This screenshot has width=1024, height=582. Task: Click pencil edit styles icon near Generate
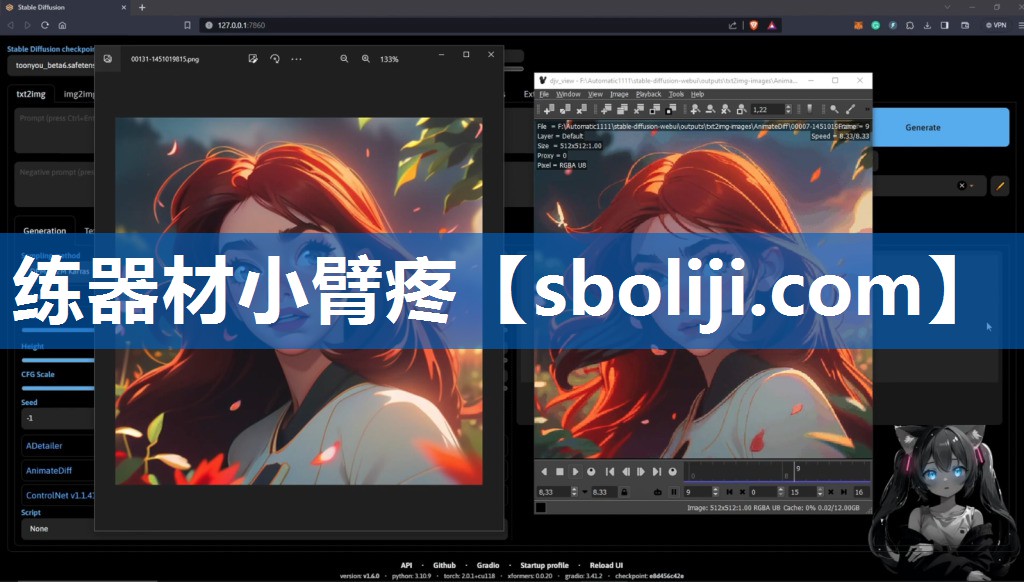(1000, 186)
